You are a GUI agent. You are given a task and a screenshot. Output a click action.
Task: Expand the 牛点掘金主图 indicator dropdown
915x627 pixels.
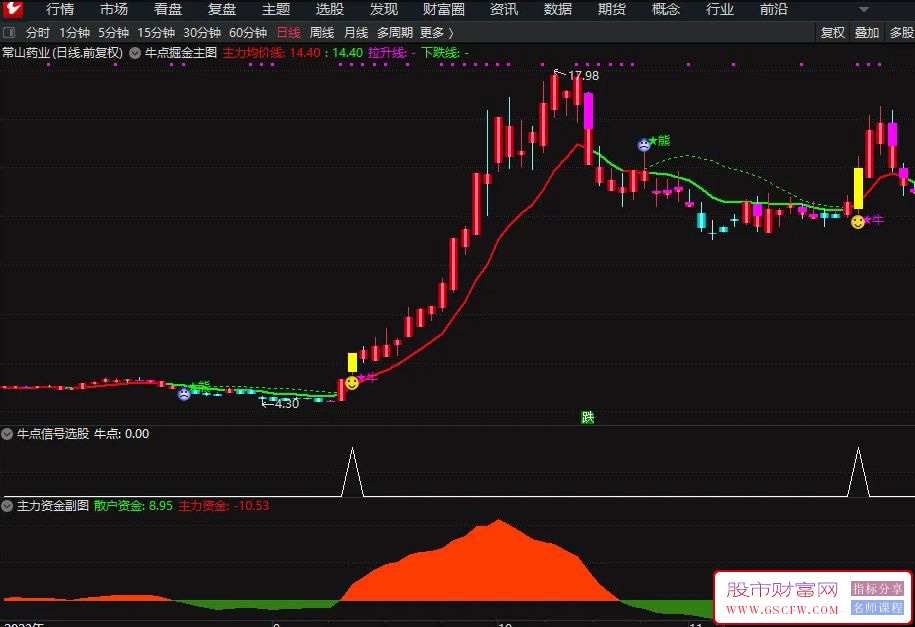coord(135,53)
